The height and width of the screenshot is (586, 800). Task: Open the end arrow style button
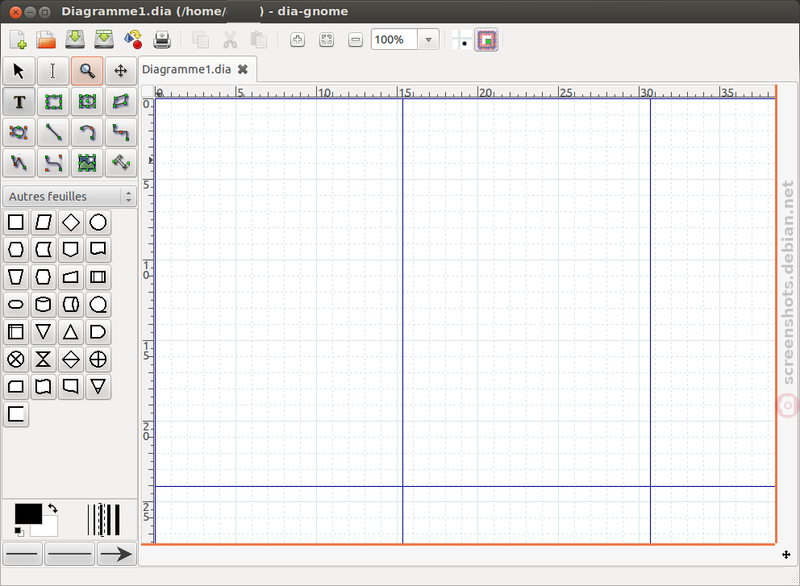point(117,554)
